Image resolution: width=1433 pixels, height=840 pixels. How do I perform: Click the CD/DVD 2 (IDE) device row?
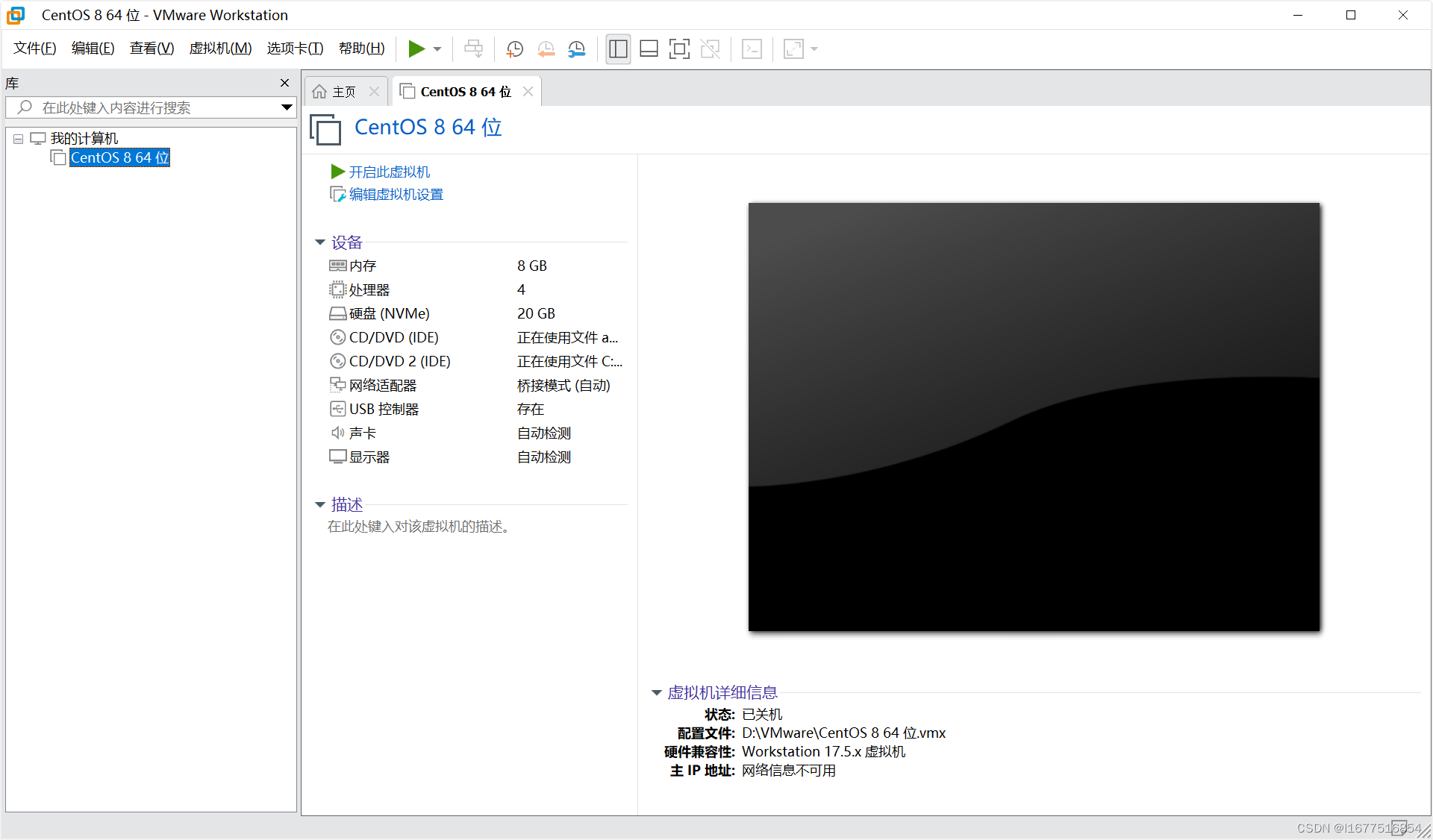(476, 362)
